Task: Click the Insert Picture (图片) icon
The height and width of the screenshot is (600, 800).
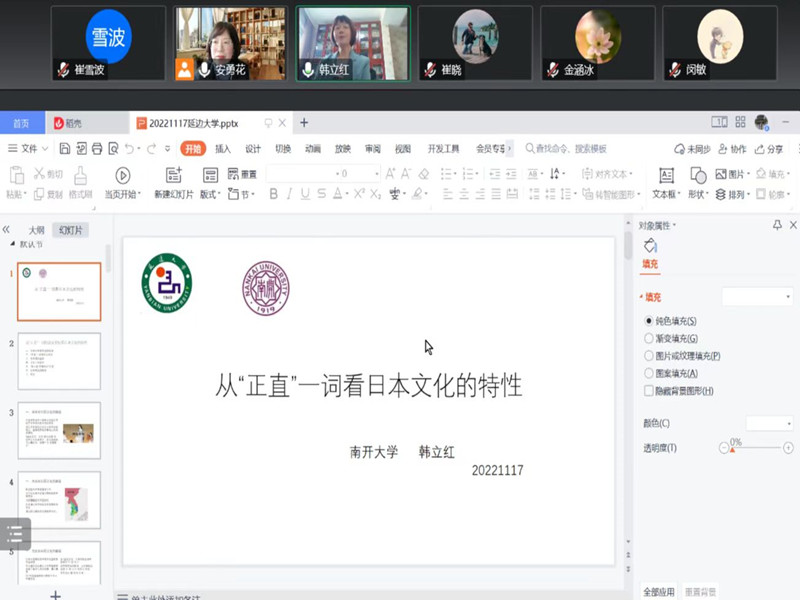Action: point(722,175)
